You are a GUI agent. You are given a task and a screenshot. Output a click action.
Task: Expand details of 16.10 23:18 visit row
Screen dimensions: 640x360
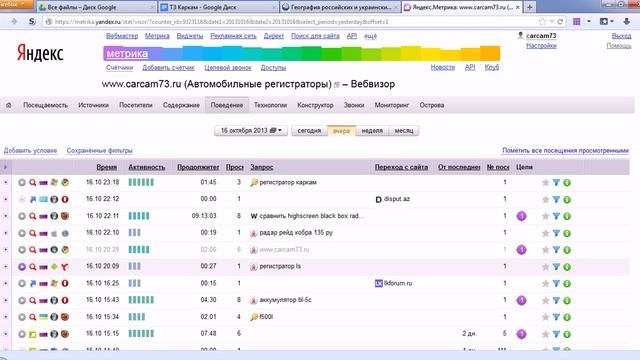[x=6, y=182]
